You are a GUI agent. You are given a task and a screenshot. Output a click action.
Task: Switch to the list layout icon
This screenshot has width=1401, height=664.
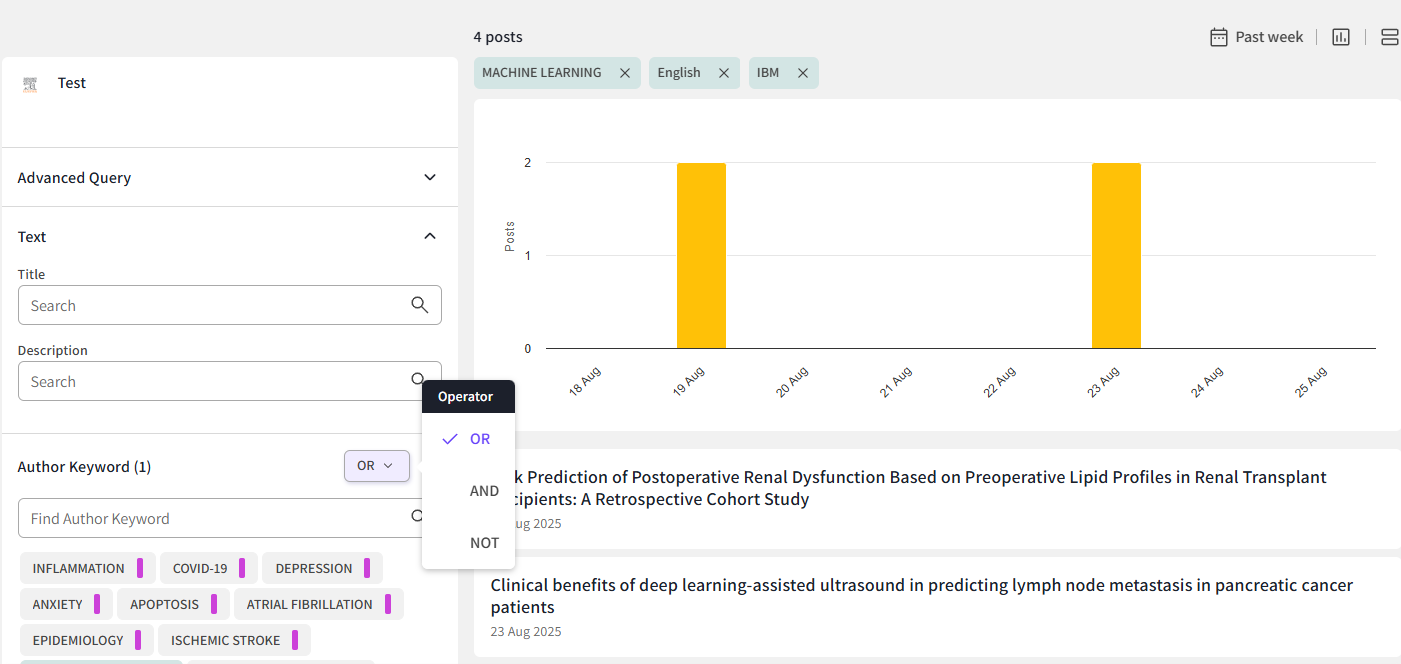[1389, 37]
